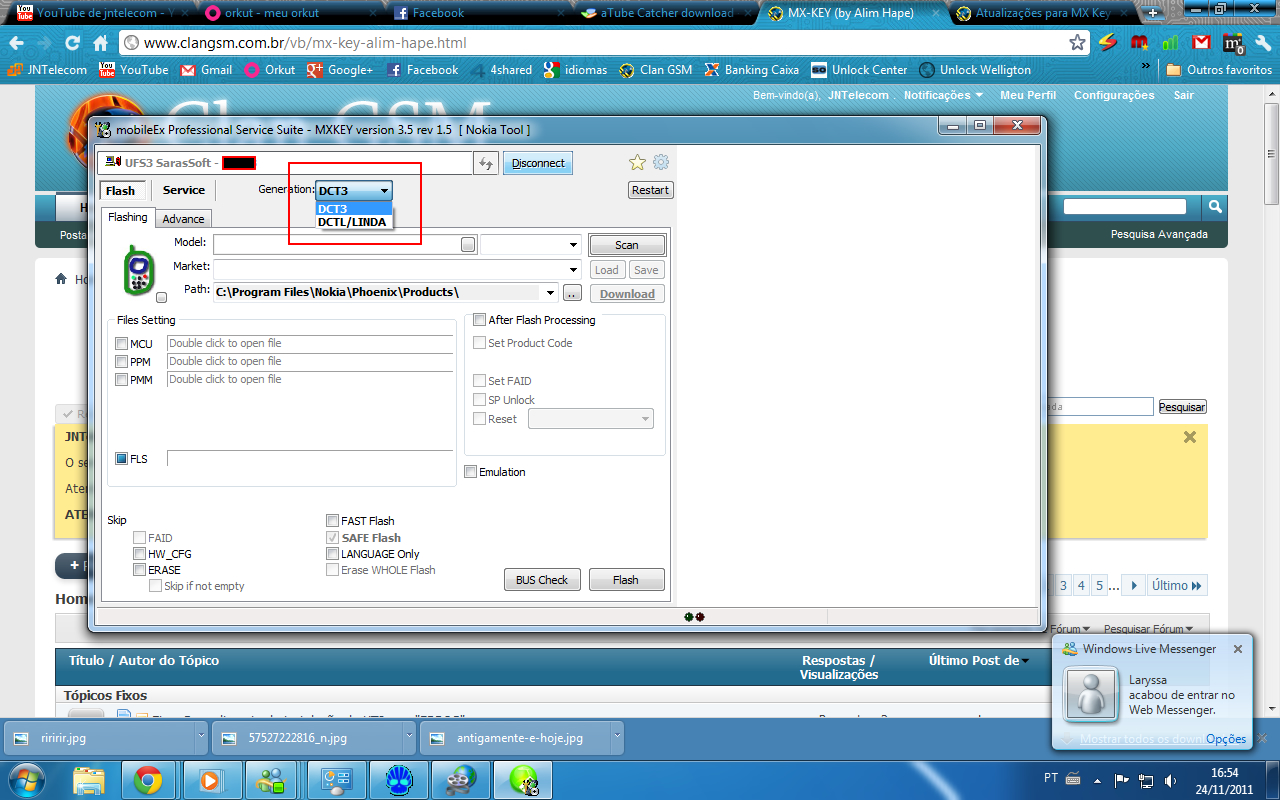Switch to the Flash main tab
This screenshot has height=800, width=1280.
click(x=120, y=190)
